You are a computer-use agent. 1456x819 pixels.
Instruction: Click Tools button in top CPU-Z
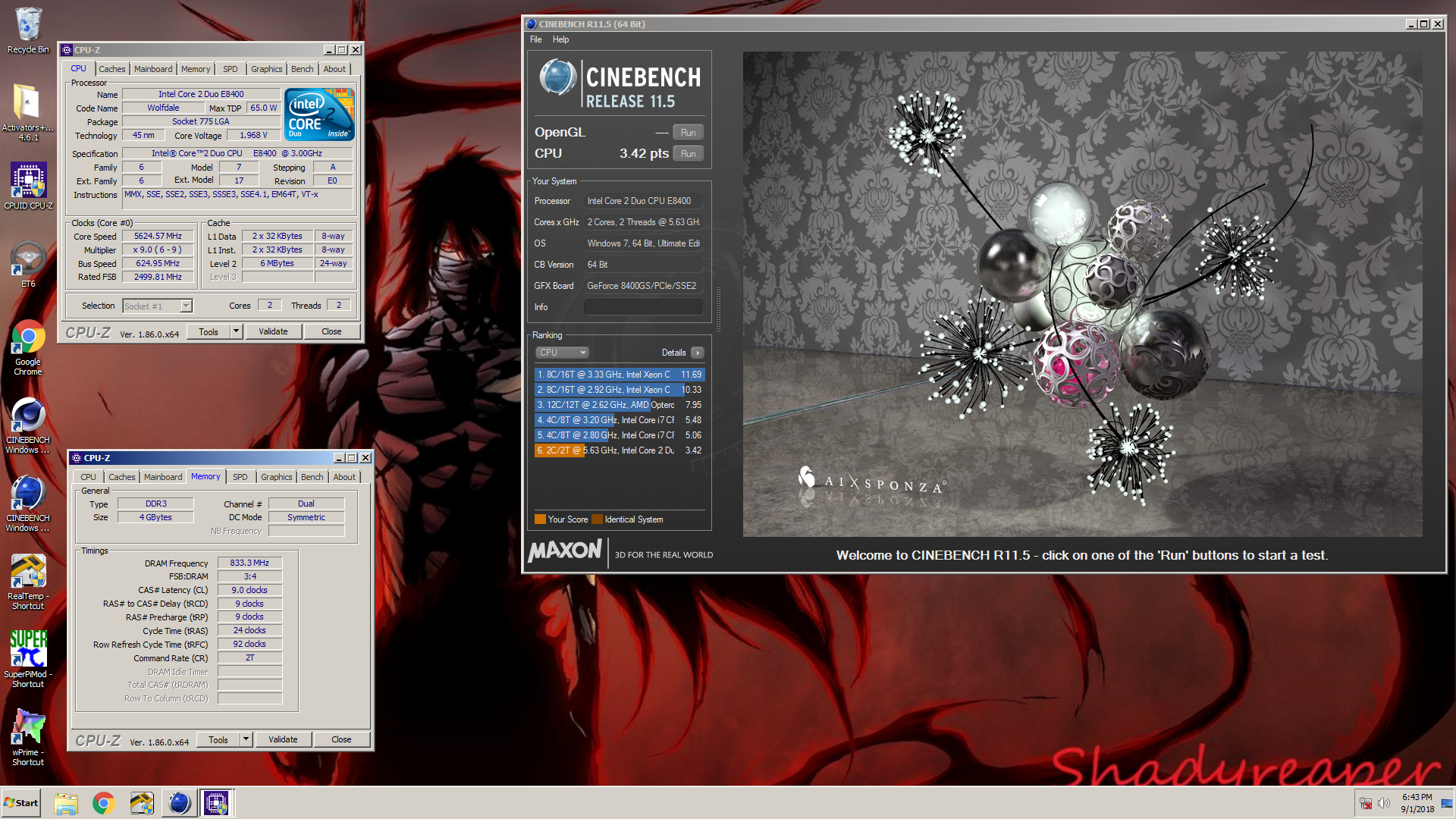click(x=209, y=331)
